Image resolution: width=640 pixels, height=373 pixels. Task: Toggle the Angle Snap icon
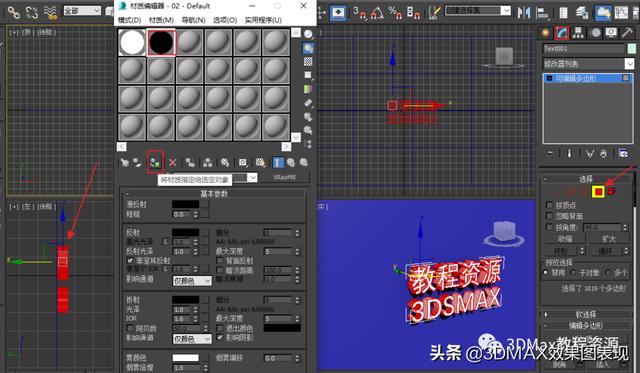[378, 13]
